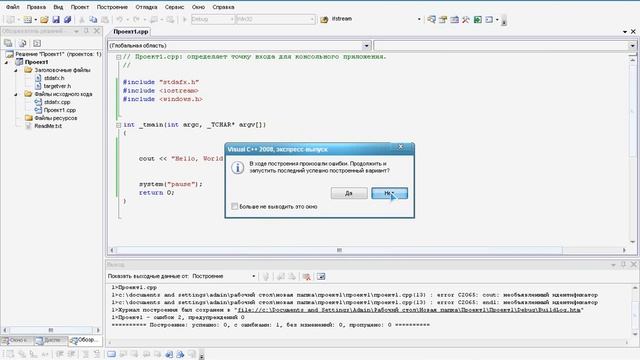This screenshot has width=640, height=360.
Task: Check 'Больше не выводить это окно' checkbox
Action: (234, 207)
